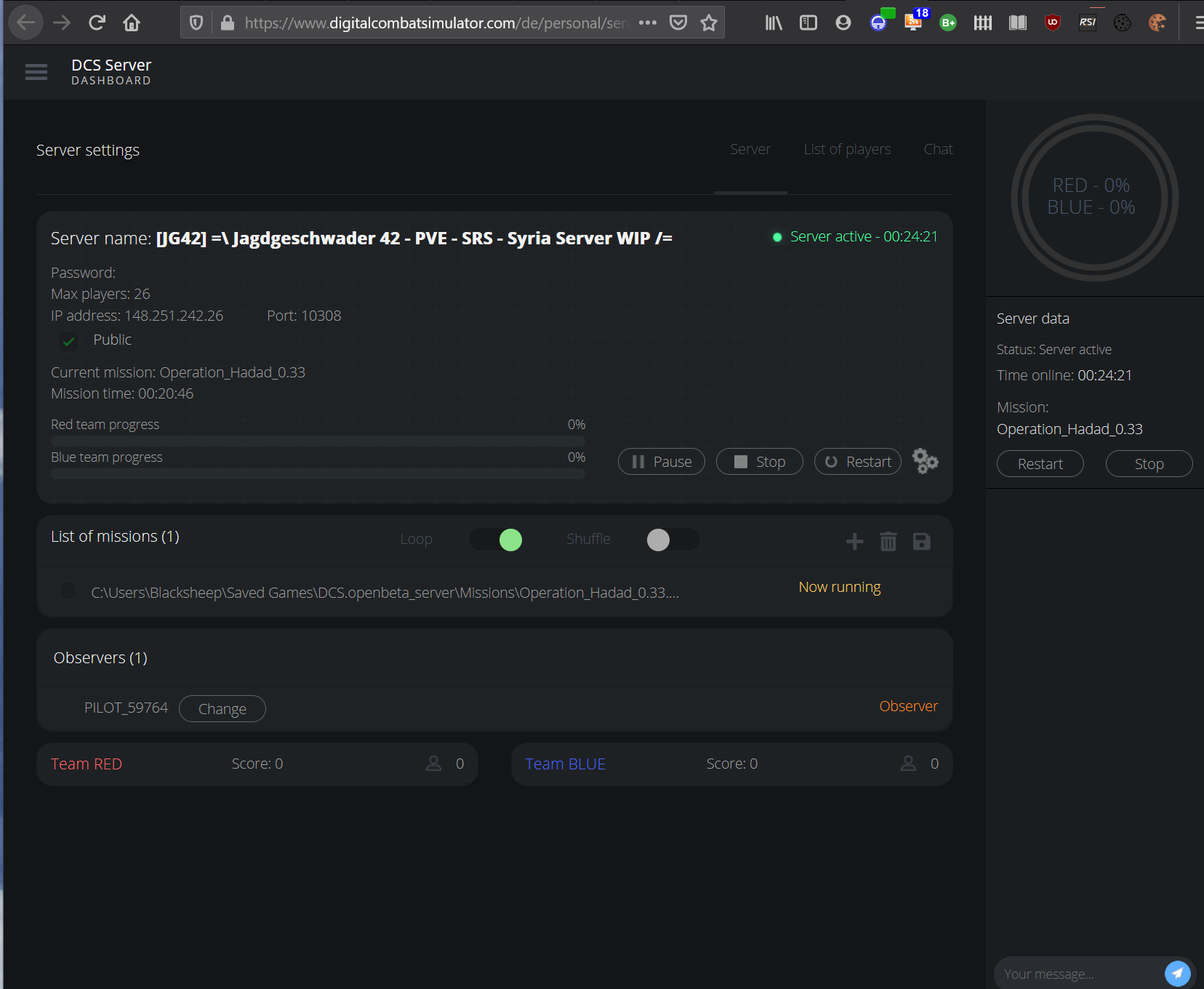Click the Blue team progress bar
Screen dimensions: 1204x989
point(318,474)
